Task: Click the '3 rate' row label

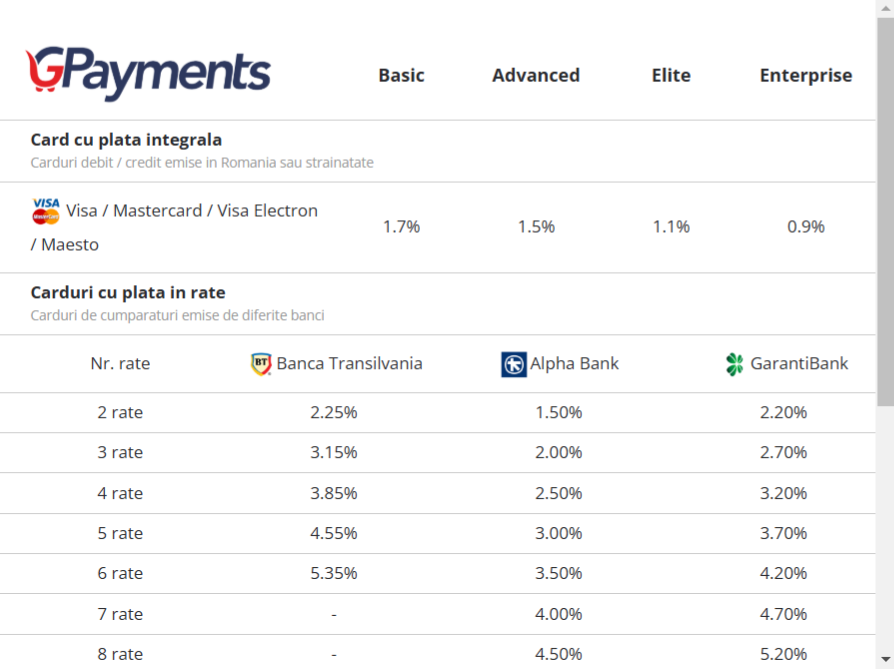Action: point(120,452)
